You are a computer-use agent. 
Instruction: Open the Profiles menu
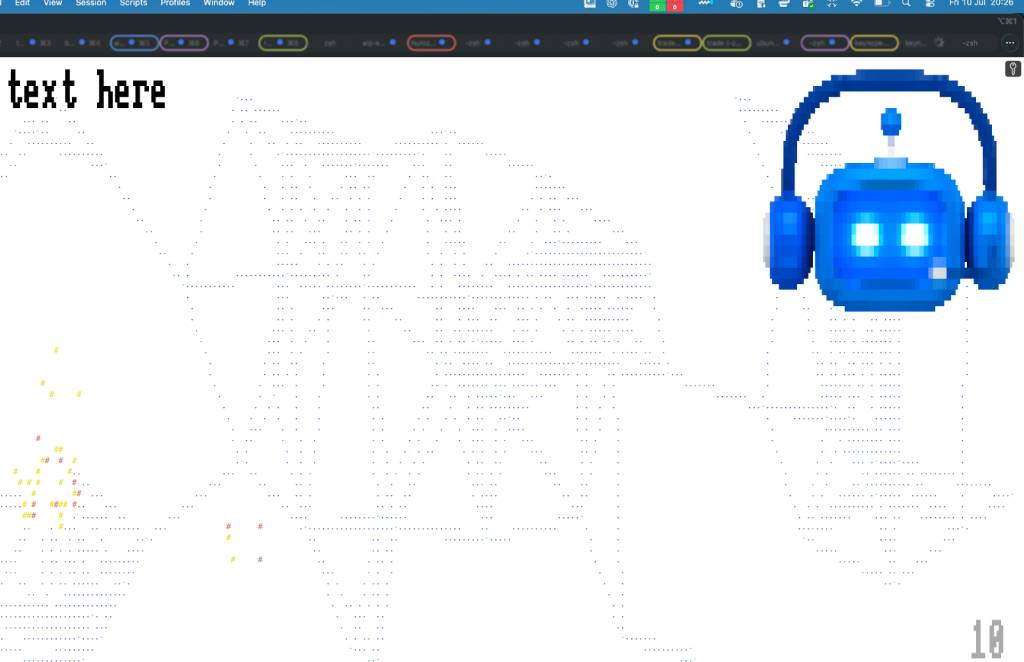pos(175,3)
